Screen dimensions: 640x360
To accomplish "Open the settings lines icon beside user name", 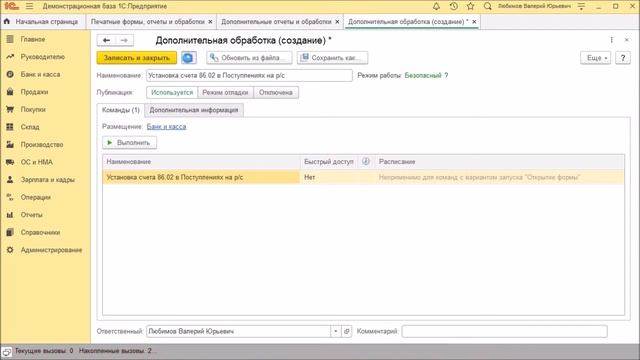I will tap(581, 6).
